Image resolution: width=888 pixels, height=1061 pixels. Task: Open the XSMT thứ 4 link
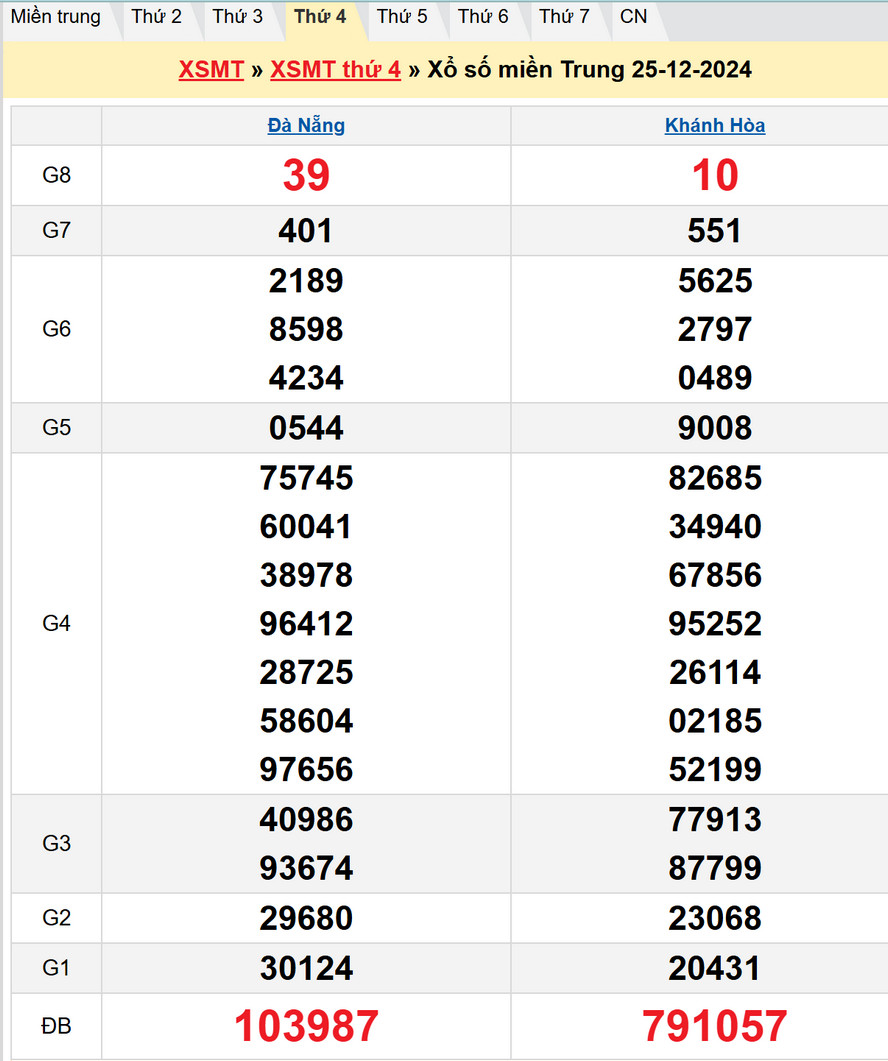point(335,69)
